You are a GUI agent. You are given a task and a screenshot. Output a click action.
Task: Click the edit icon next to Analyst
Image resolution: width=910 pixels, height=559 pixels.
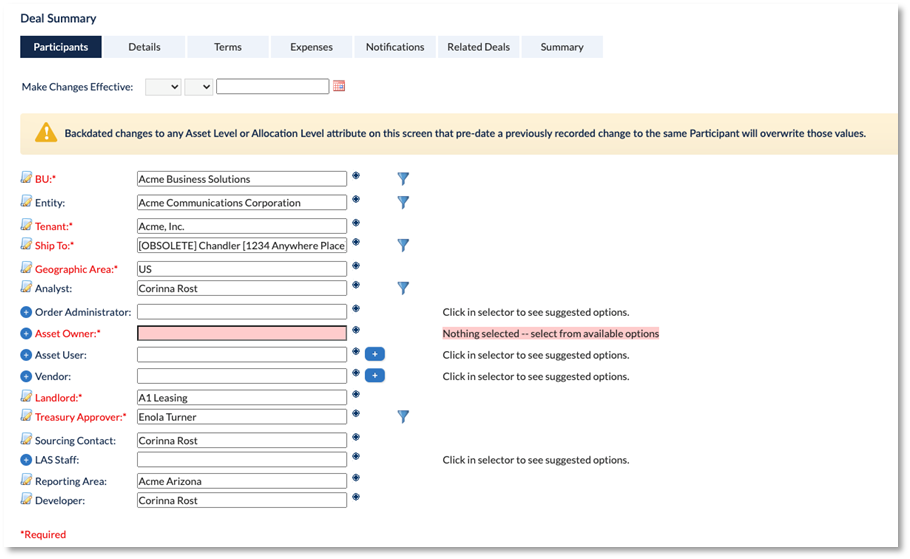pos(26,287)
